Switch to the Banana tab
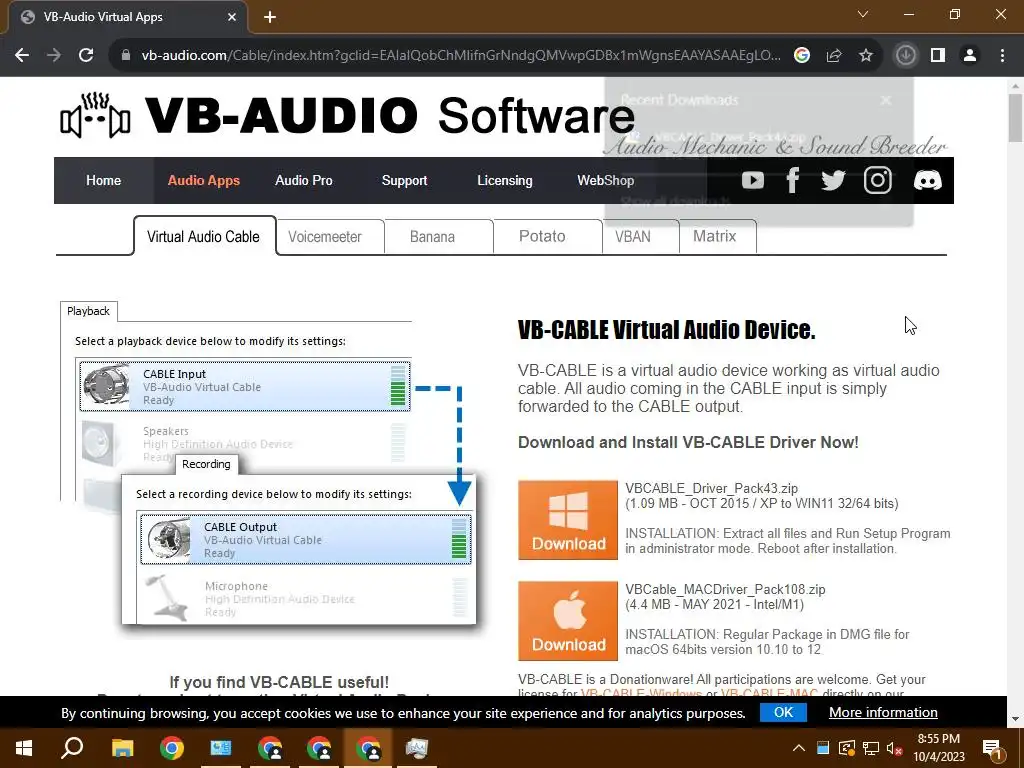 (438, 236)
